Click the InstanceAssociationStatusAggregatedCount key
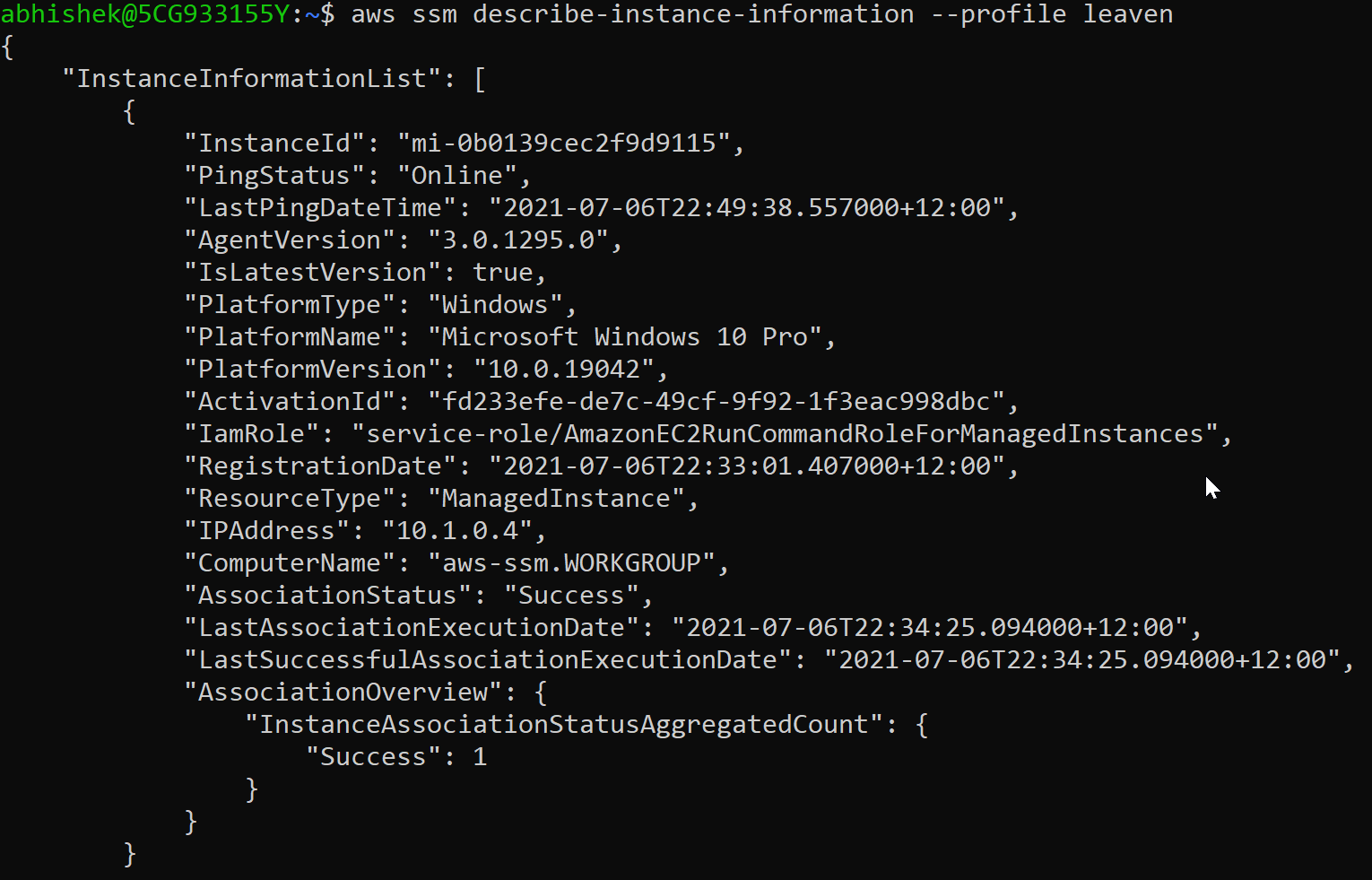The width and height of the screenshot is (1372, 880). point(563,725)
